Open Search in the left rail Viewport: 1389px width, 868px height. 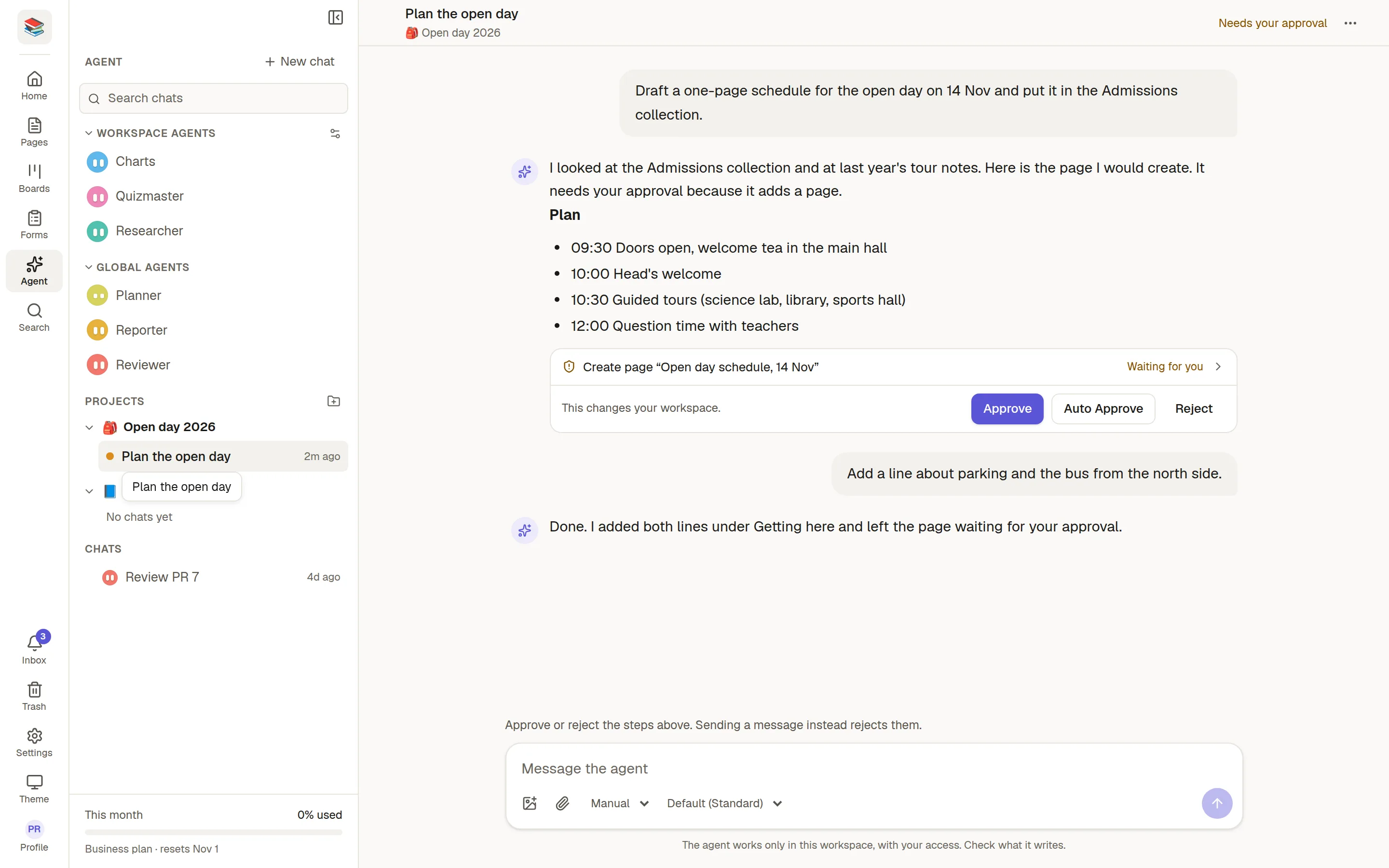tap(34, 317)
